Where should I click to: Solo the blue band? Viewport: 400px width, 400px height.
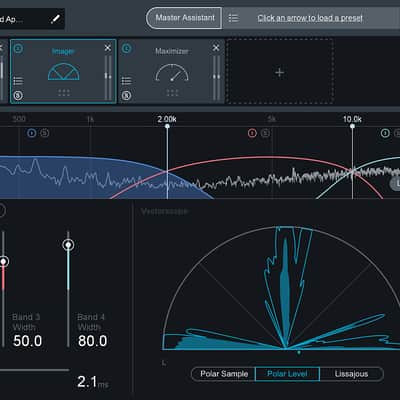(45, 133)
